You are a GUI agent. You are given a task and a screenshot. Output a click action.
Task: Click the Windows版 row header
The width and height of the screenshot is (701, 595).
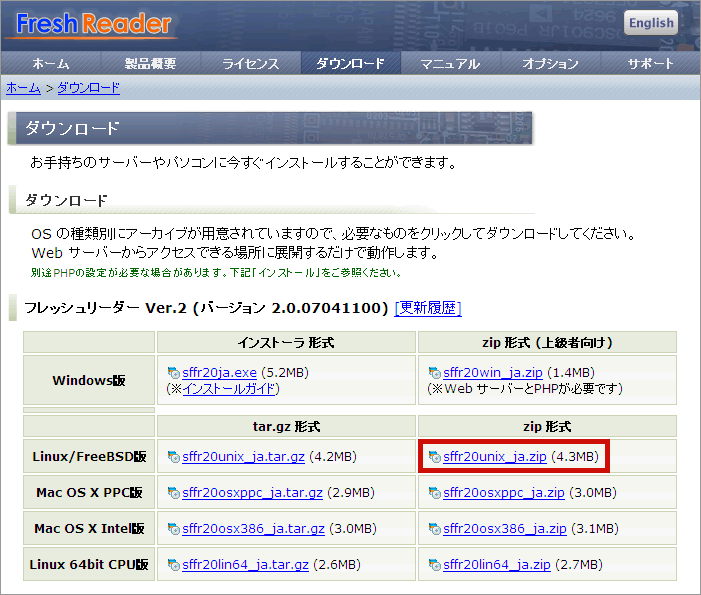(x=89, y=380)
